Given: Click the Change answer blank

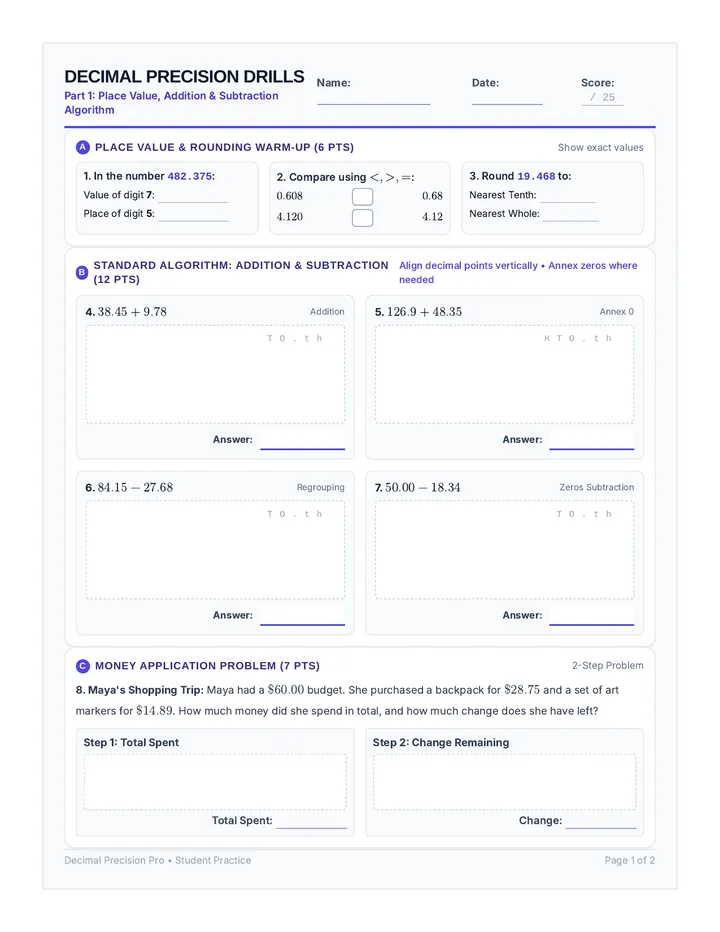Looking at the screenshot, I should pos(601,821).
